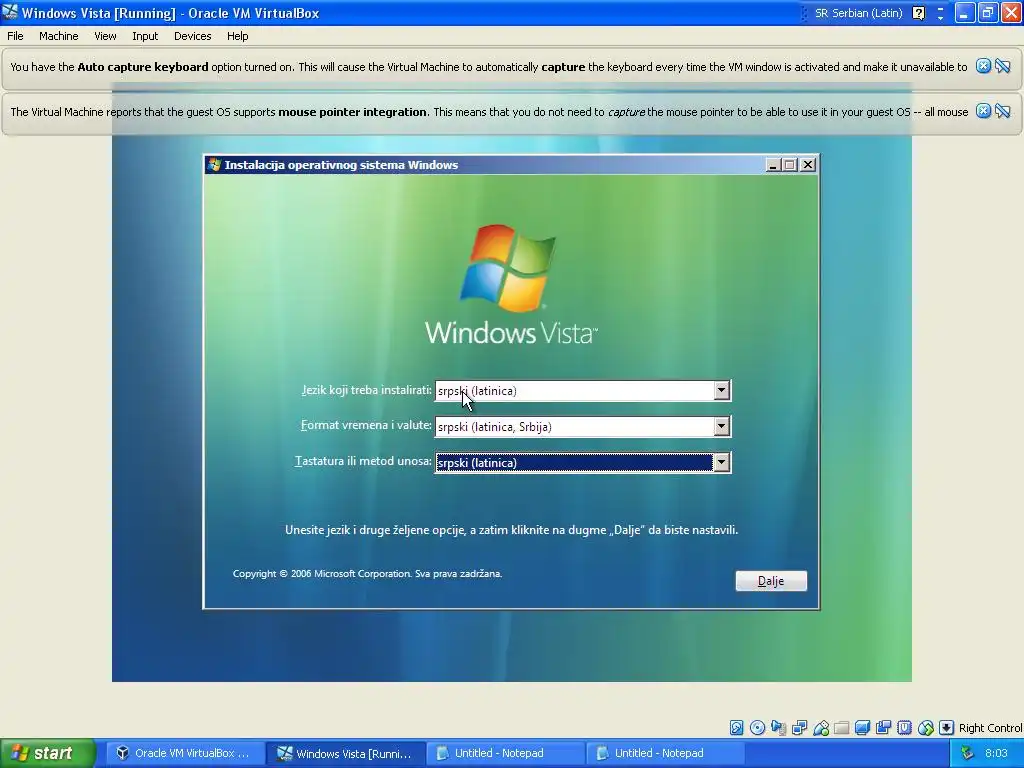Expand the 'Tastatura ili metod unosa' dropdown arrow
1024x768 pixels.
[x=721, y=462]
